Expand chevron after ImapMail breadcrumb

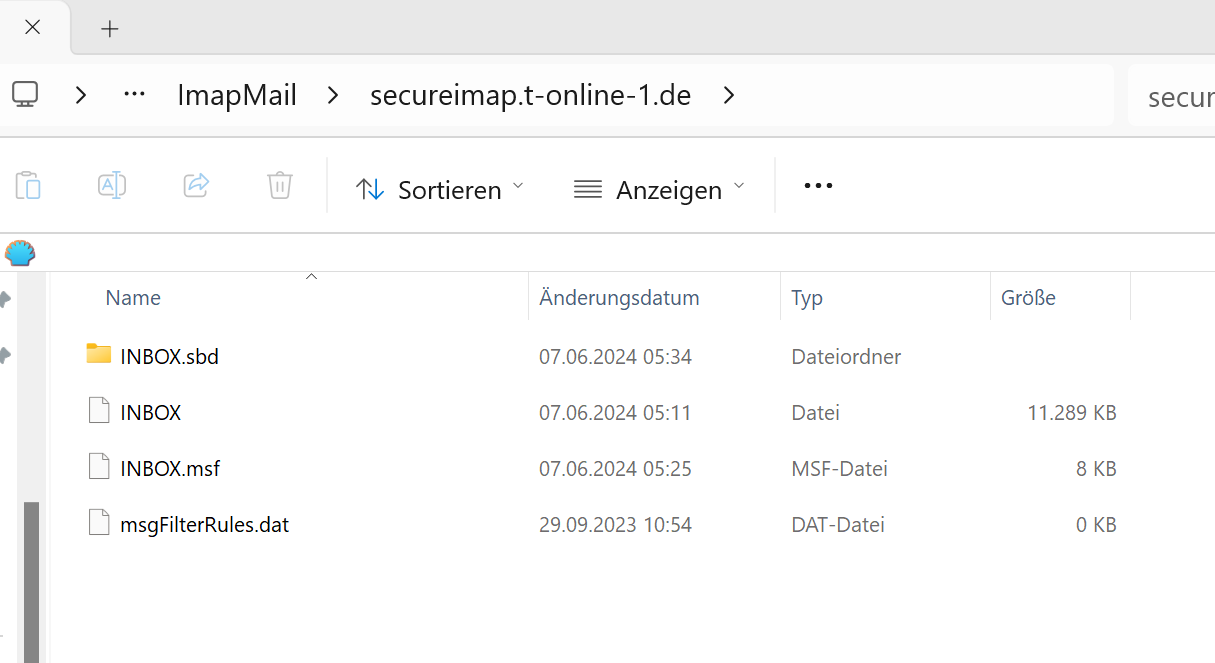pos(333,95)
